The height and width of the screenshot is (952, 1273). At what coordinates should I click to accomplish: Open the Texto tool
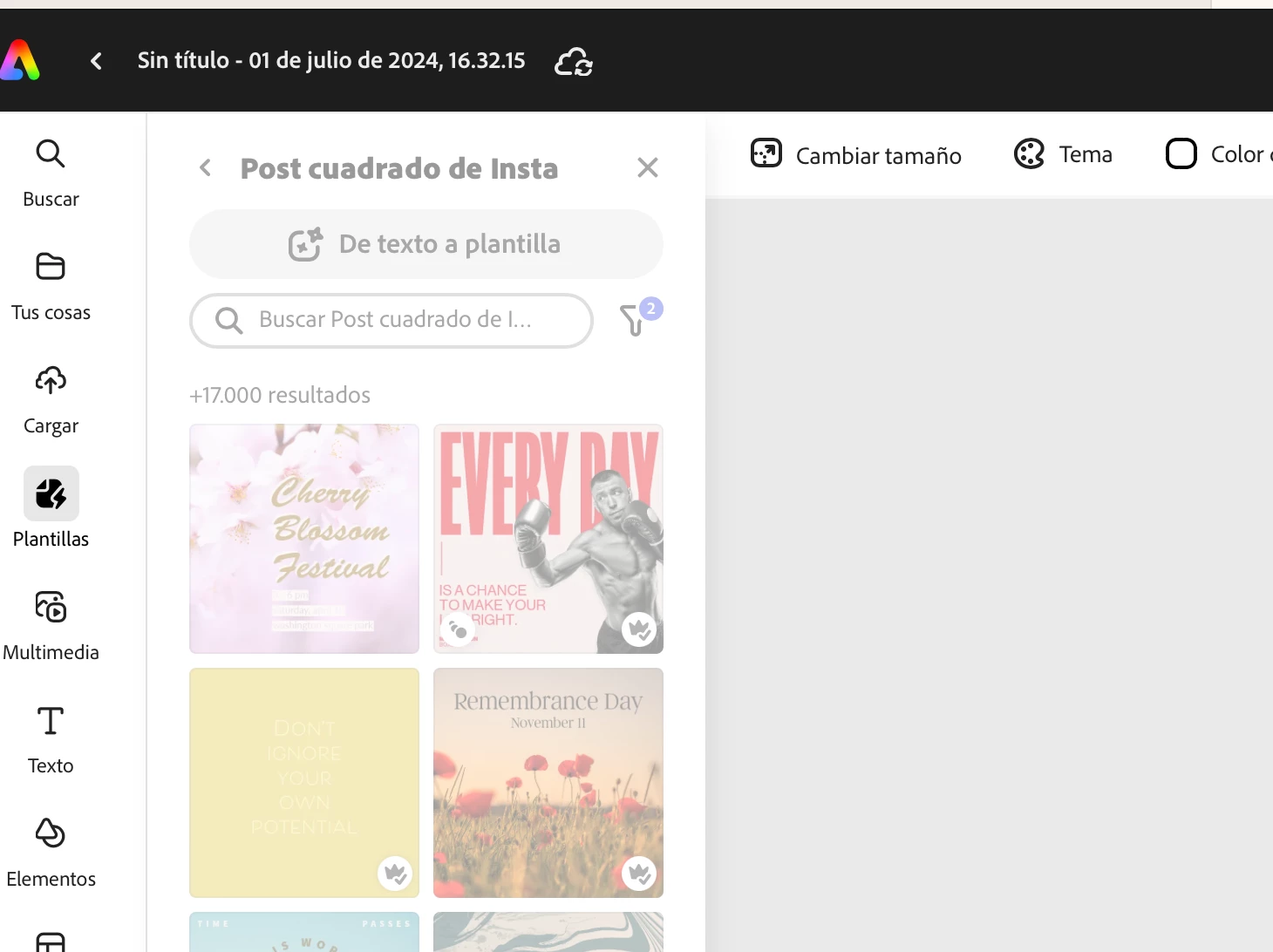click(x=51, y=740)
